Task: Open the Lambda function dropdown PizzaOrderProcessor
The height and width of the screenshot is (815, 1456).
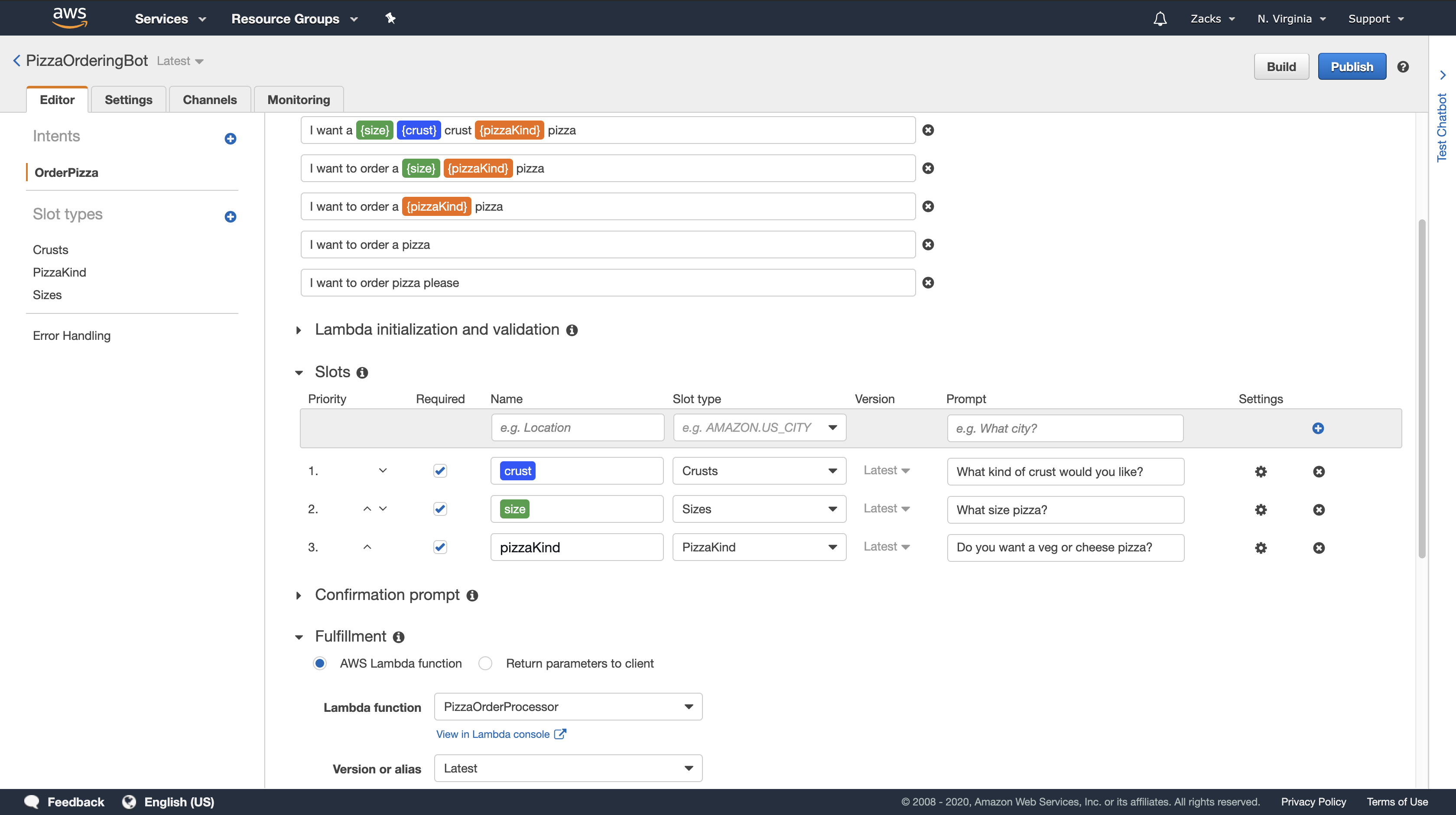Action: click(x=568, y=707)
